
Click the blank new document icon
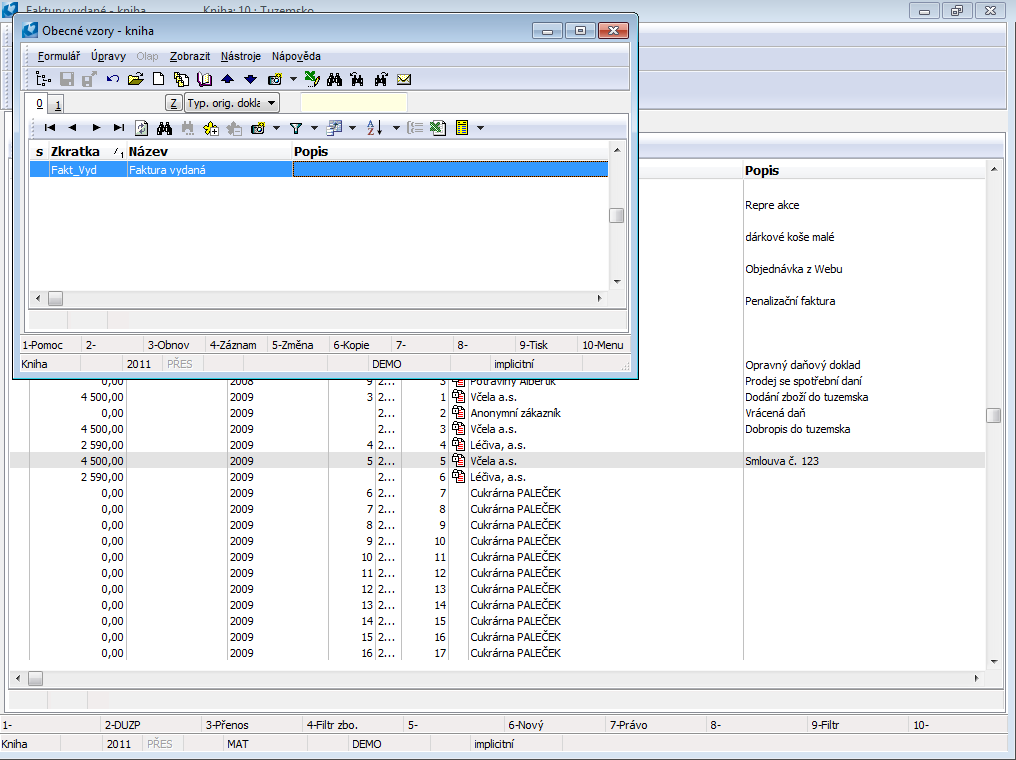(x=158, y=79)
